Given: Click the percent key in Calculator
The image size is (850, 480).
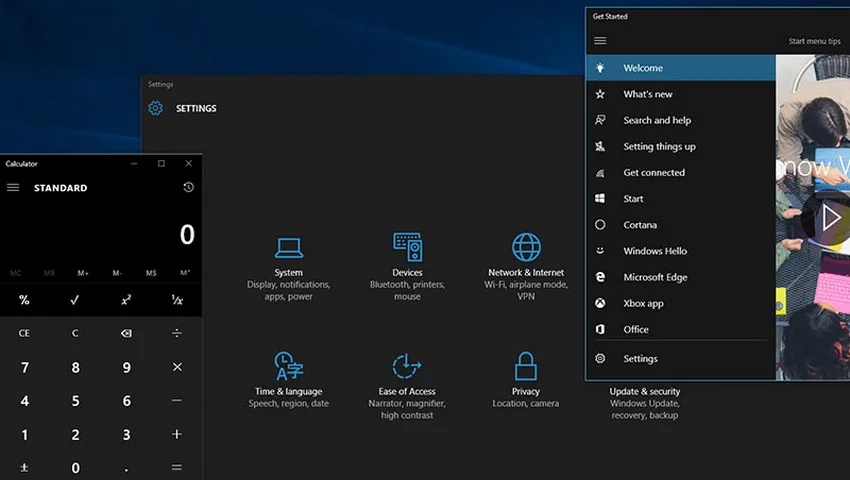Looking at the screenshot, I should (x=24, y=300).
